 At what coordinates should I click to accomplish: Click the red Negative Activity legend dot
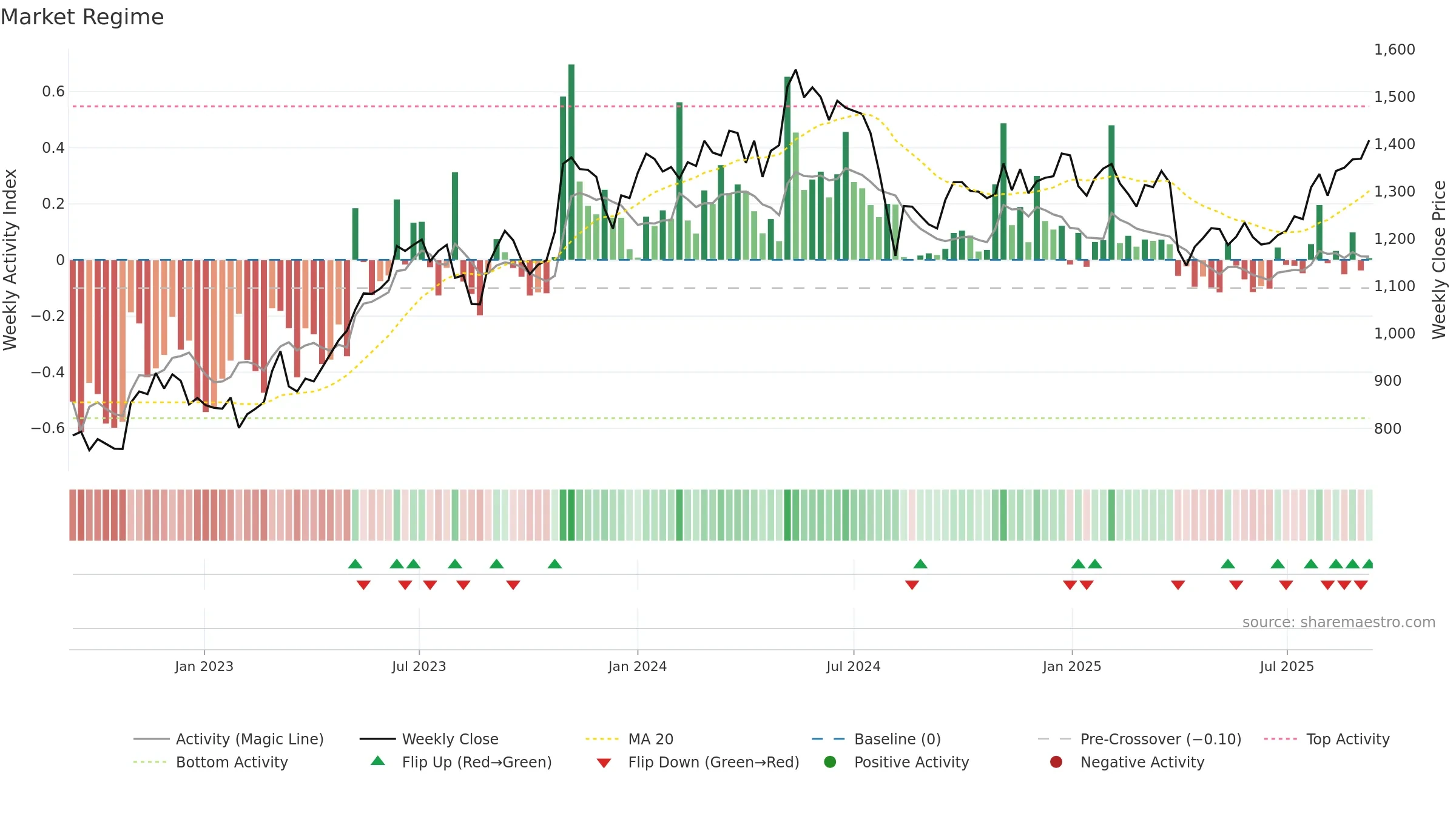tap(1056, 762)
